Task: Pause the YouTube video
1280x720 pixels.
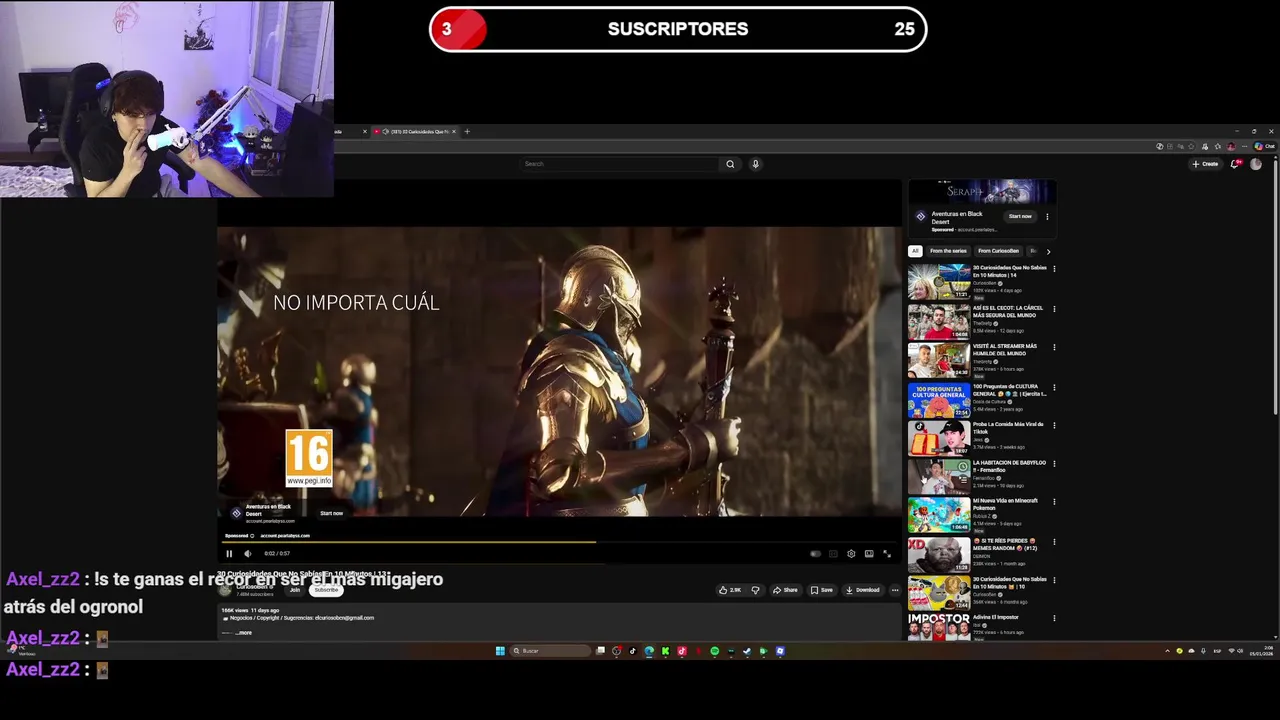Action: [229, 553]
